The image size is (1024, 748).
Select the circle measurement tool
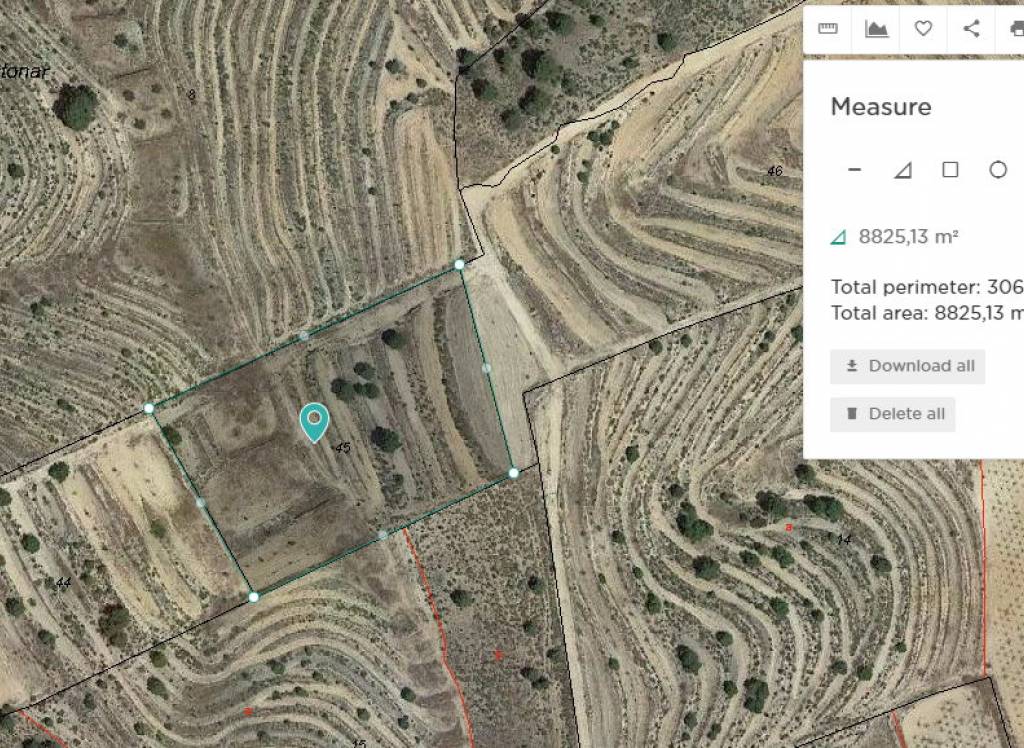click(x=999, y=170)
